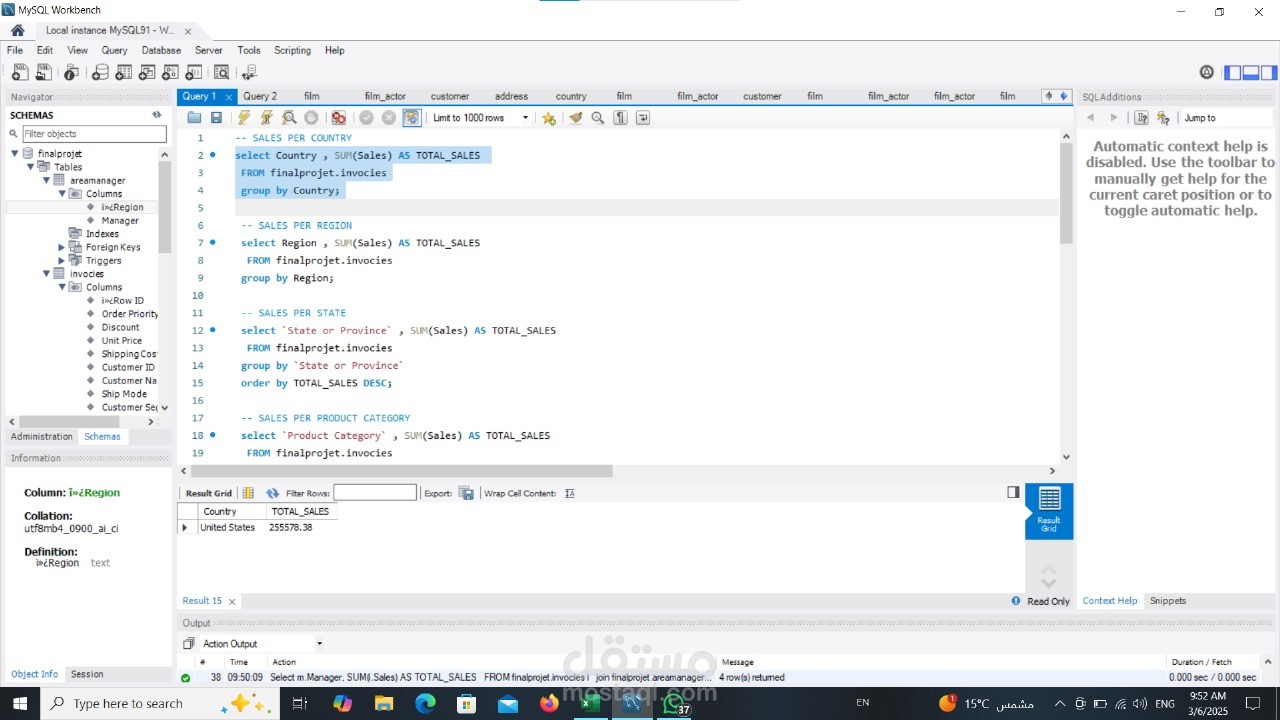Viewport: 1280px width, 720px height.
Task: Execute statement under cursor icon
Action: tap(266, 118)
